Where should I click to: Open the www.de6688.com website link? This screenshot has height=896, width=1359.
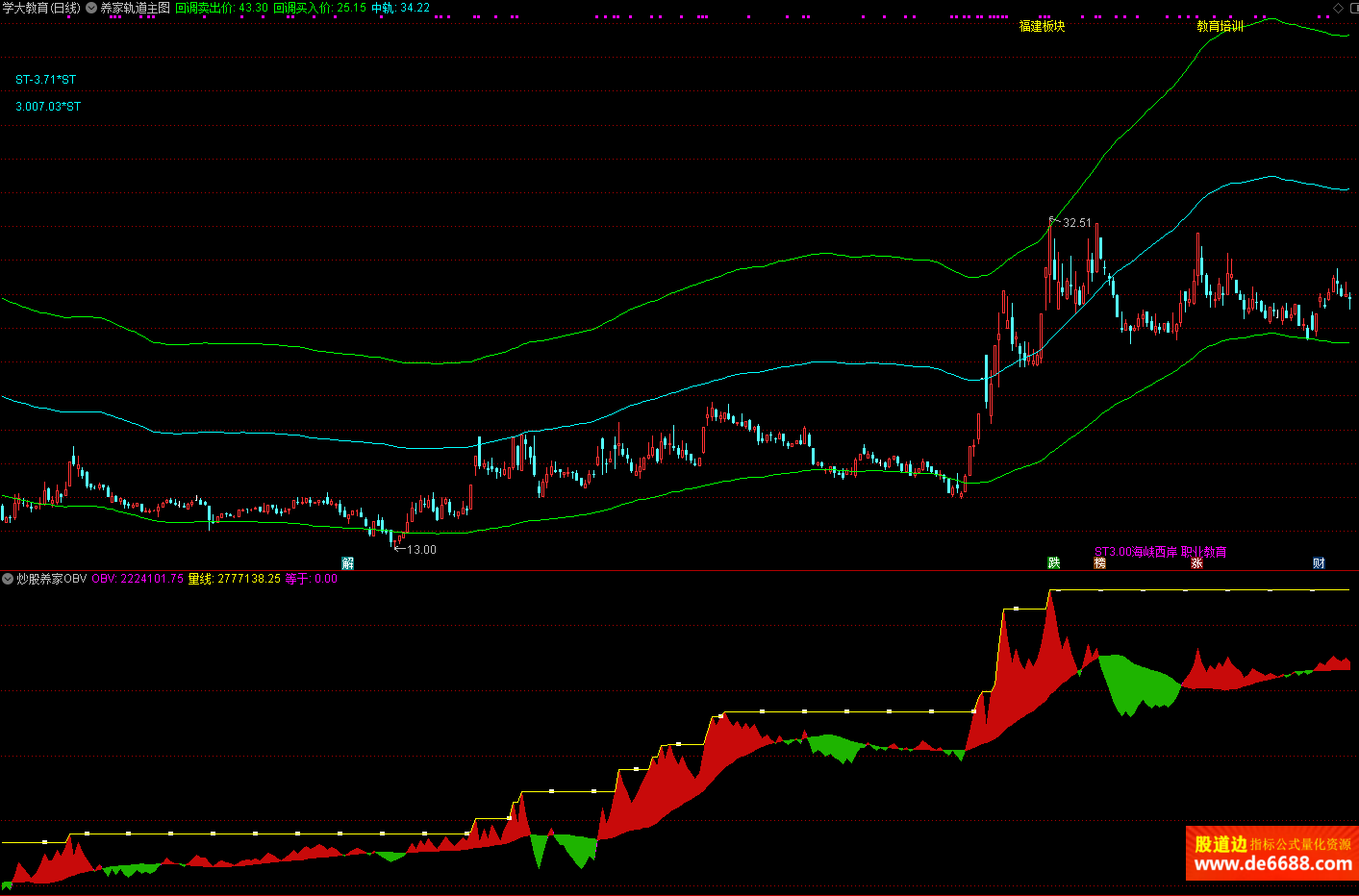click(x=1272, y=863)
